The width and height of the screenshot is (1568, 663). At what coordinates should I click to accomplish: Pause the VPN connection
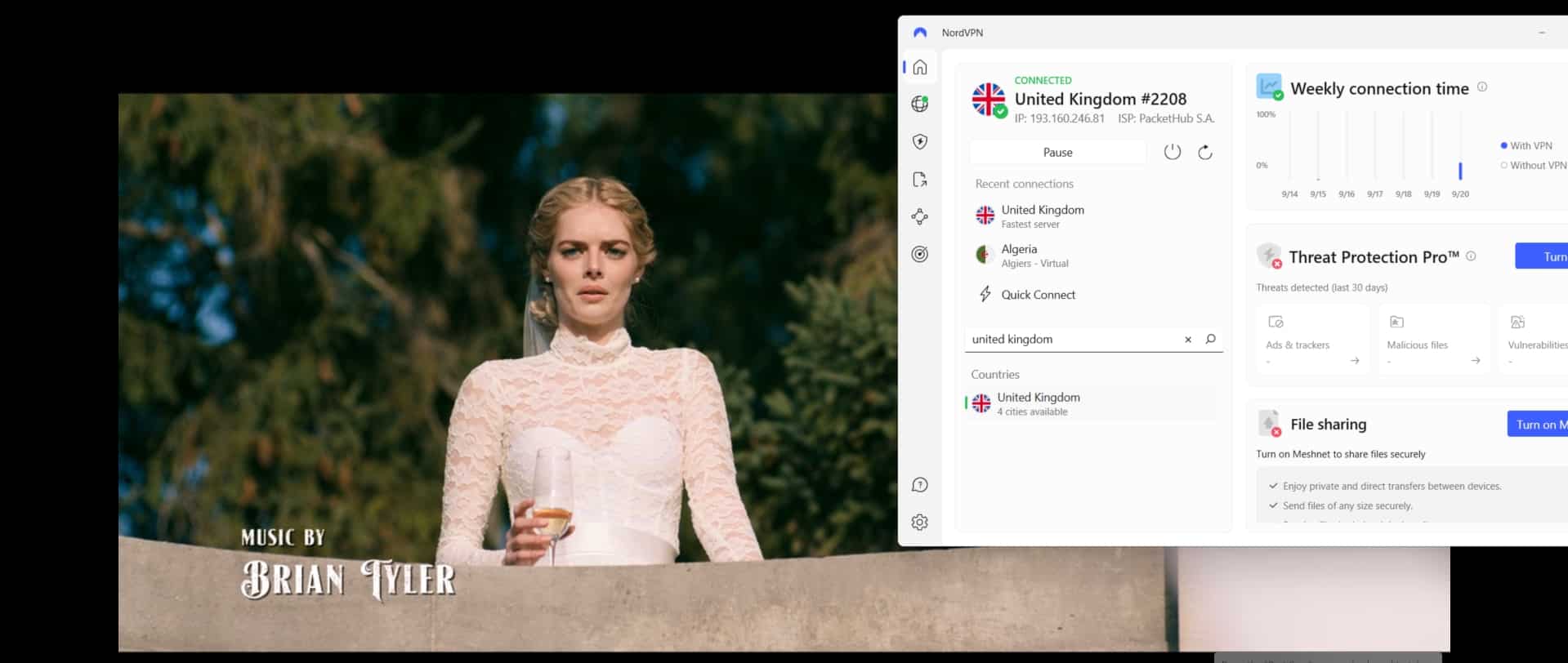(1058, 153)
